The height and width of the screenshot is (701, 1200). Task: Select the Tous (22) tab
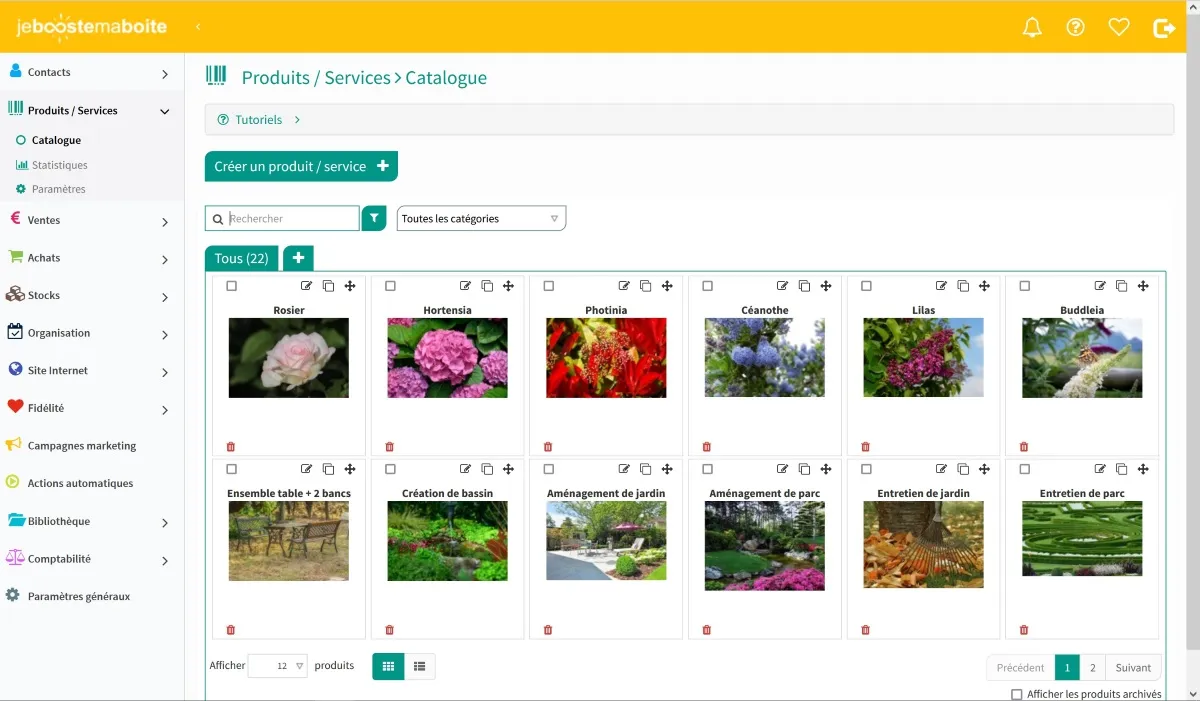click(241, 258)
